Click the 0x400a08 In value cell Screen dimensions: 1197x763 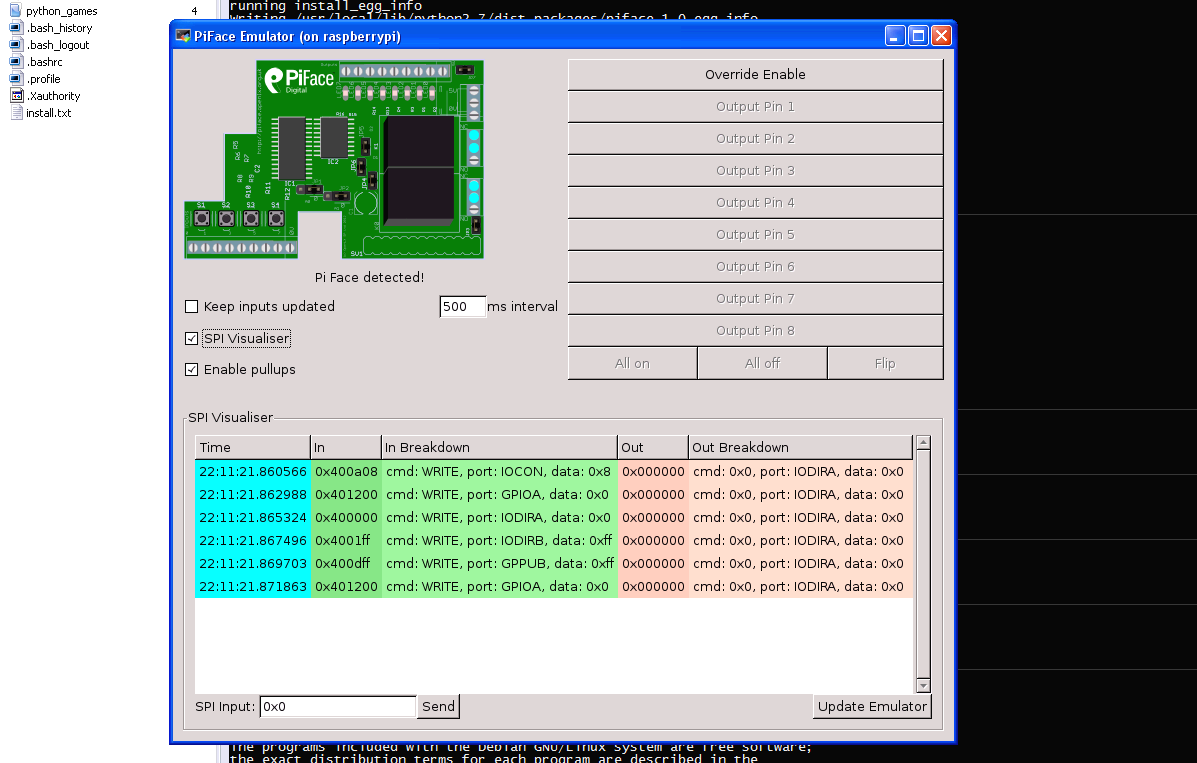pos(346,472)
